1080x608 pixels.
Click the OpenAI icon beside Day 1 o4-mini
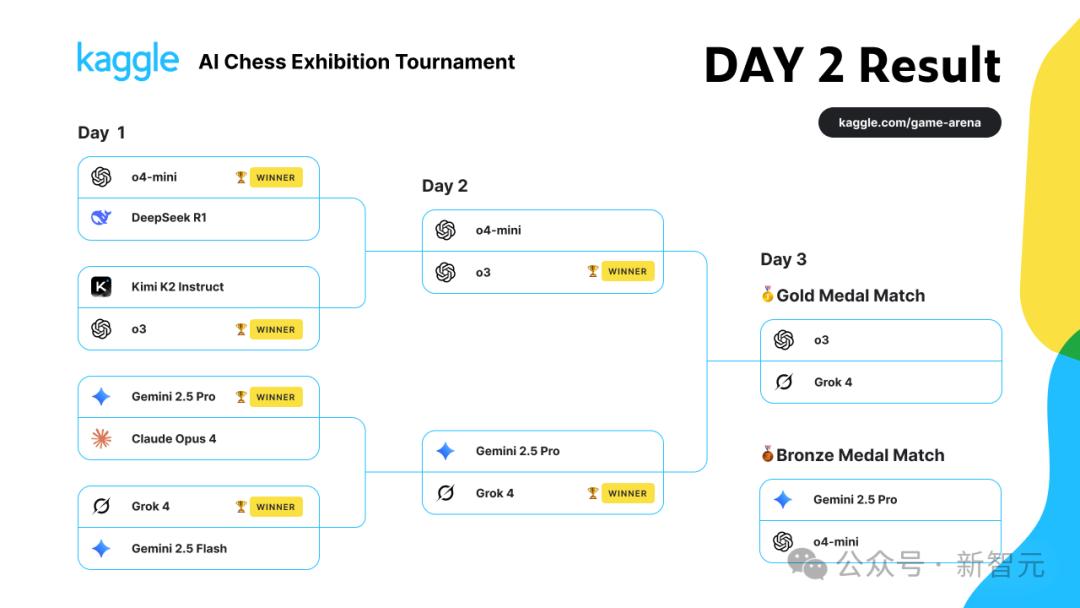click(101, 177)
